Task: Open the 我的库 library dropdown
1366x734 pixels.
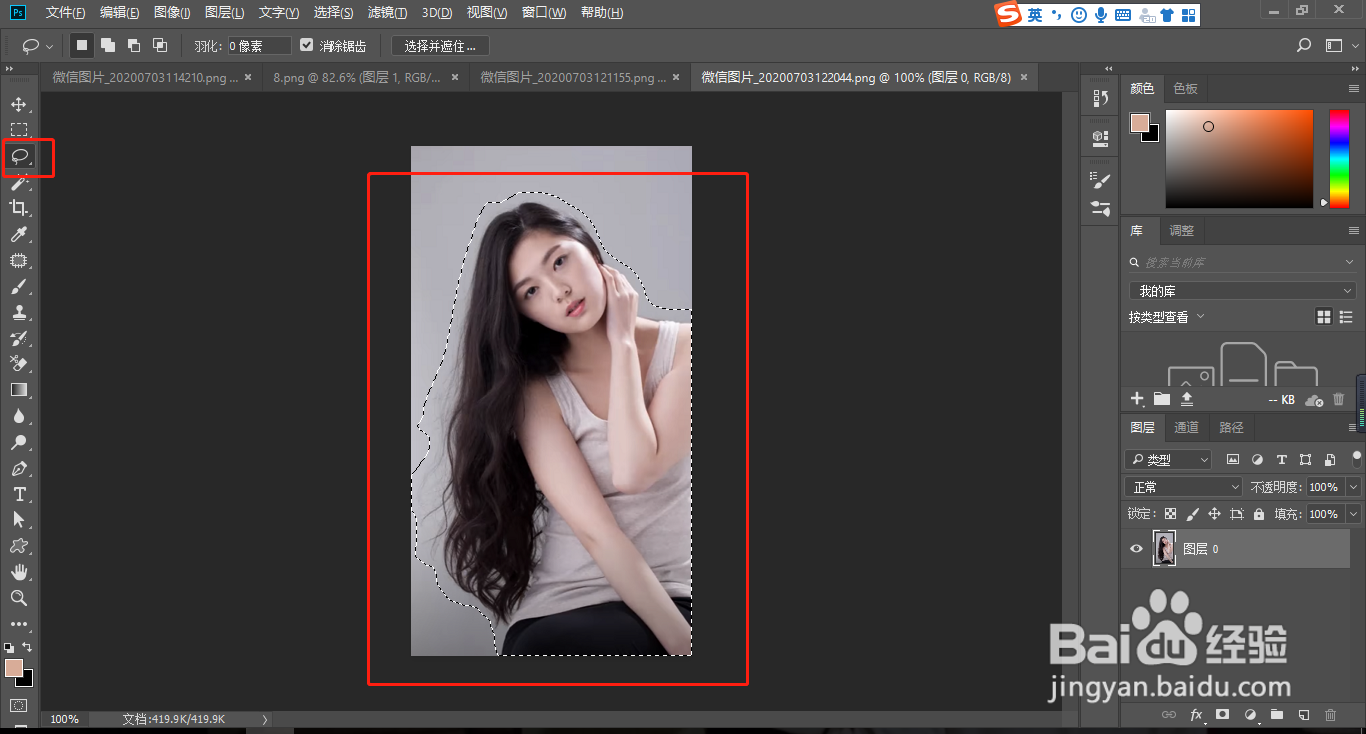Action: click(x=1242, y=290)
